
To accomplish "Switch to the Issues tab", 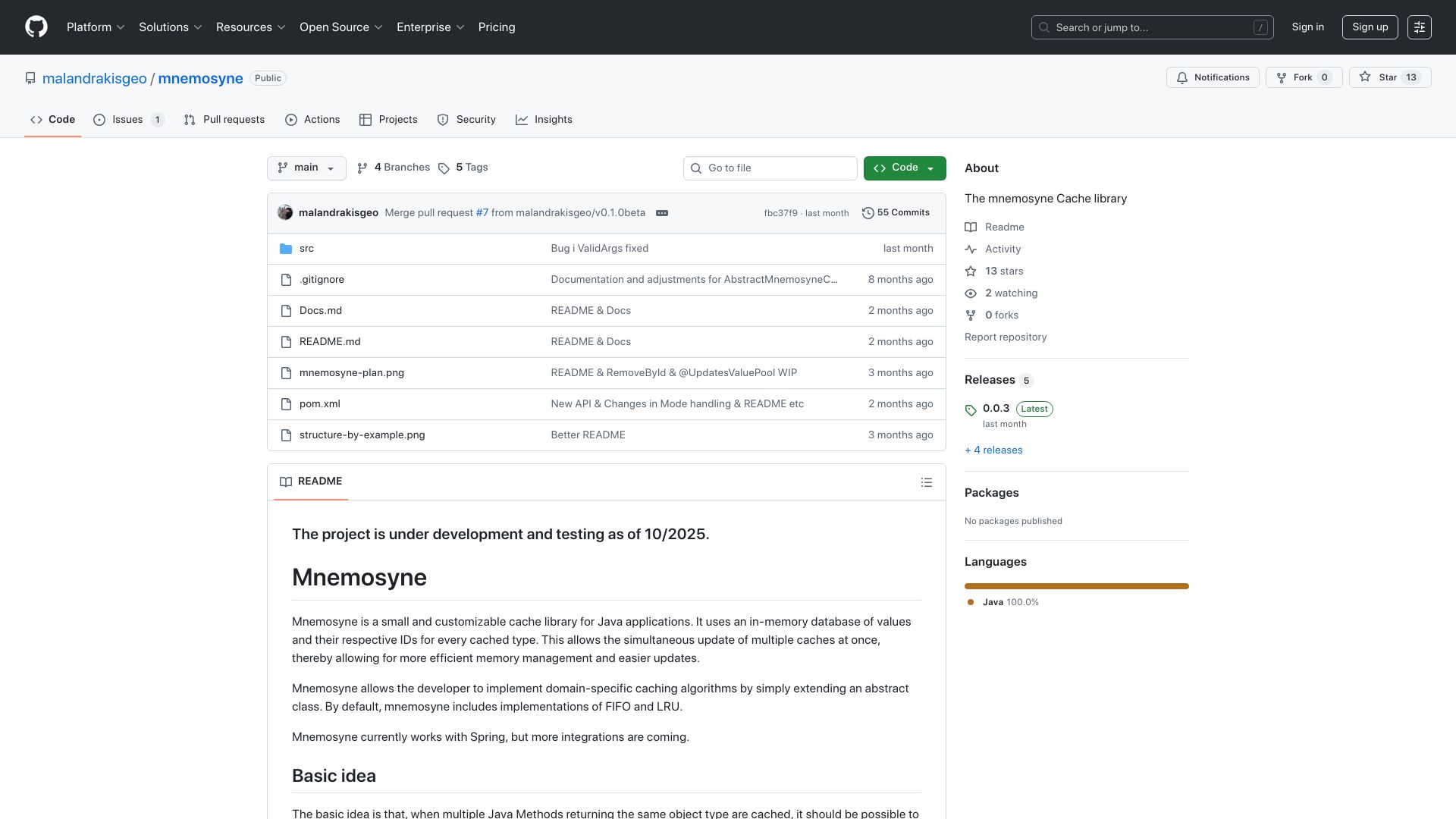I will click(129, 120).
